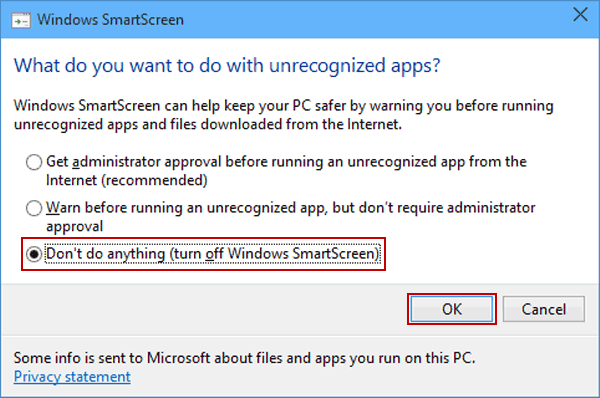The width and height of the screenshot is (600, 398).
Task: Click the Windows SmartScreen title bar icon
Action: point(21,20)
